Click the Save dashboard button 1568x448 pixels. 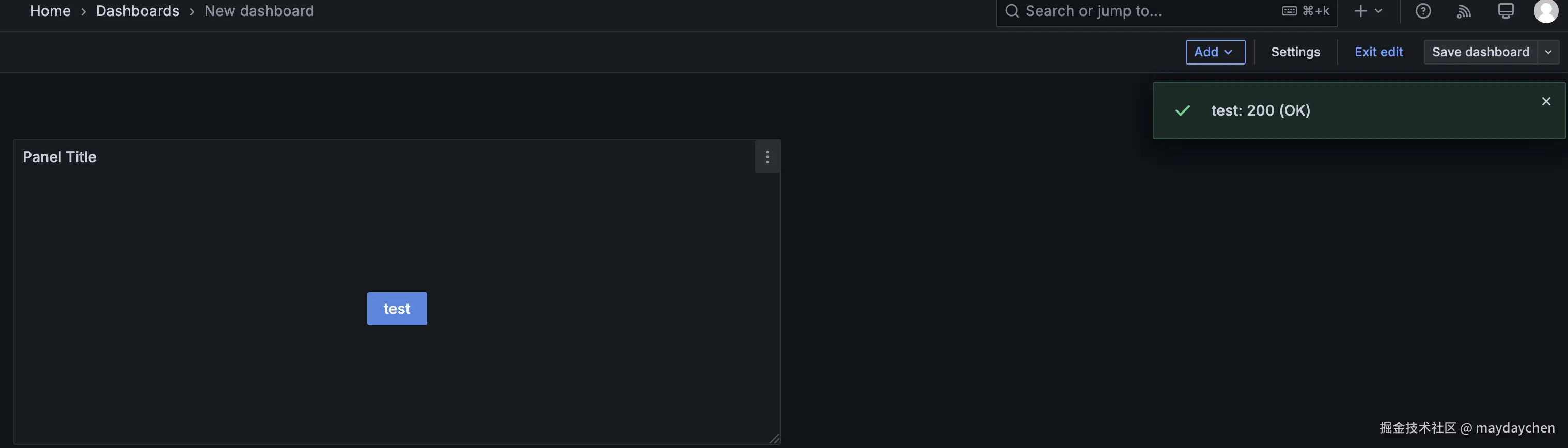tap(1481, 52)
